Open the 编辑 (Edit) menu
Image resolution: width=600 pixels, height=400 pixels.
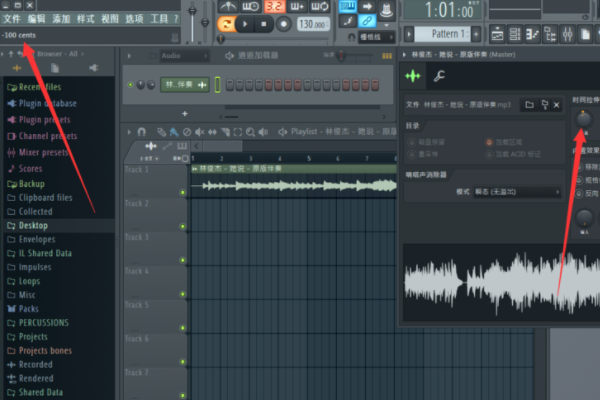tap(36, 19)
